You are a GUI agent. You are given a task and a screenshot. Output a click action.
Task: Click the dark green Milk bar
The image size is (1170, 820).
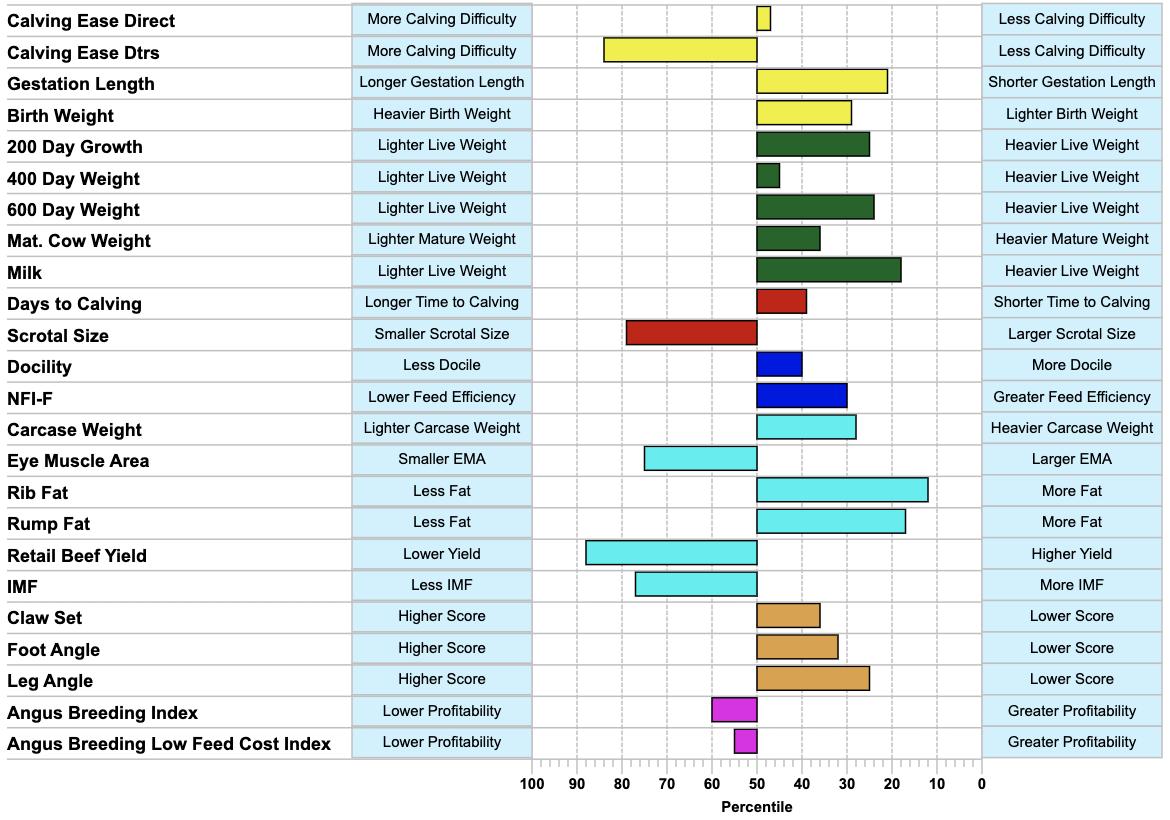(x=829, y=270)
